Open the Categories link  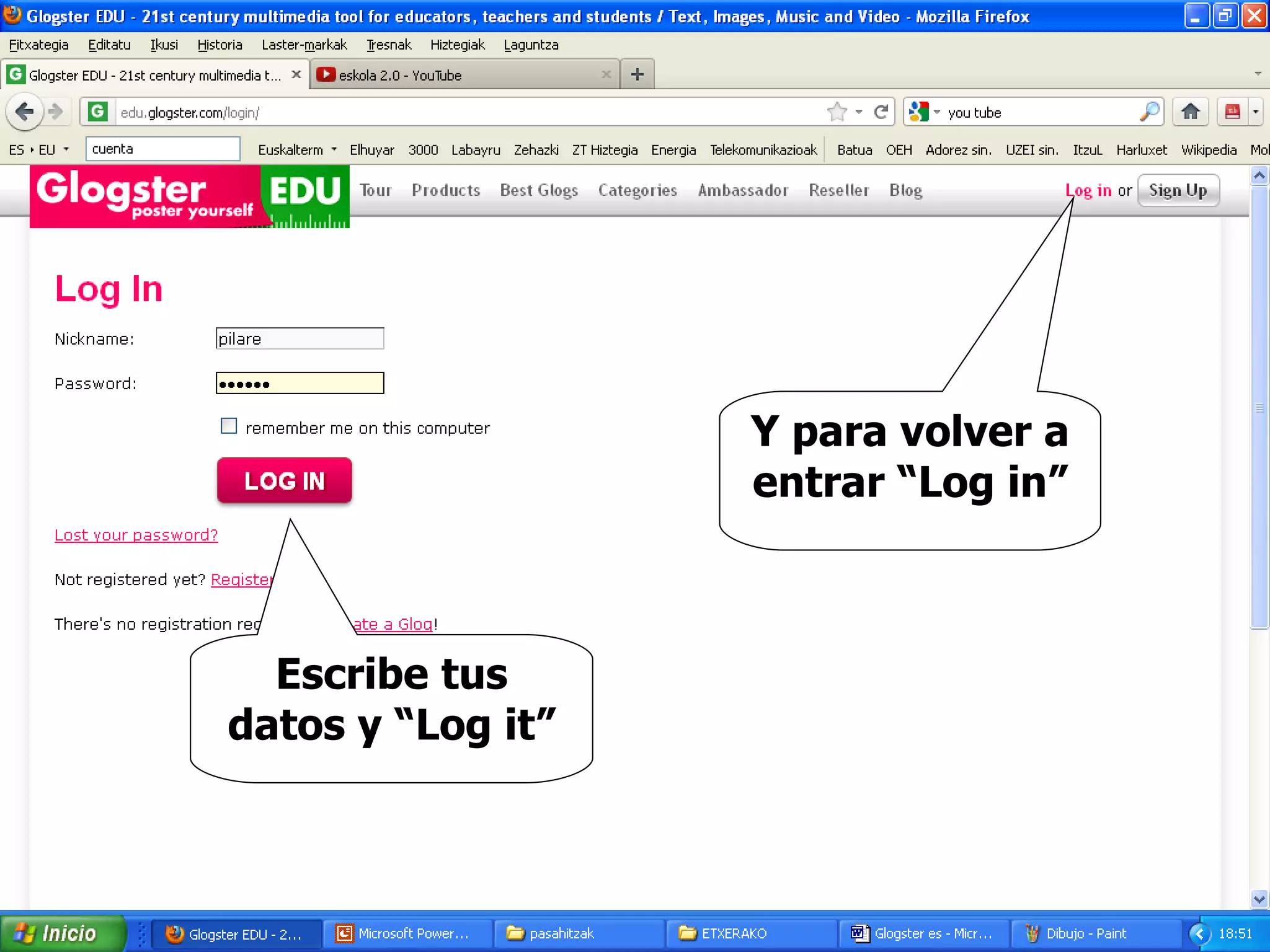637,190
